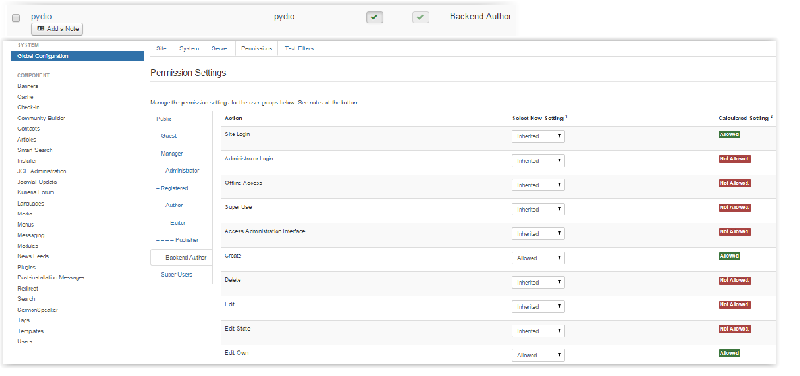Open Smart Search component settings
The image size is (800, 376).
35,150
